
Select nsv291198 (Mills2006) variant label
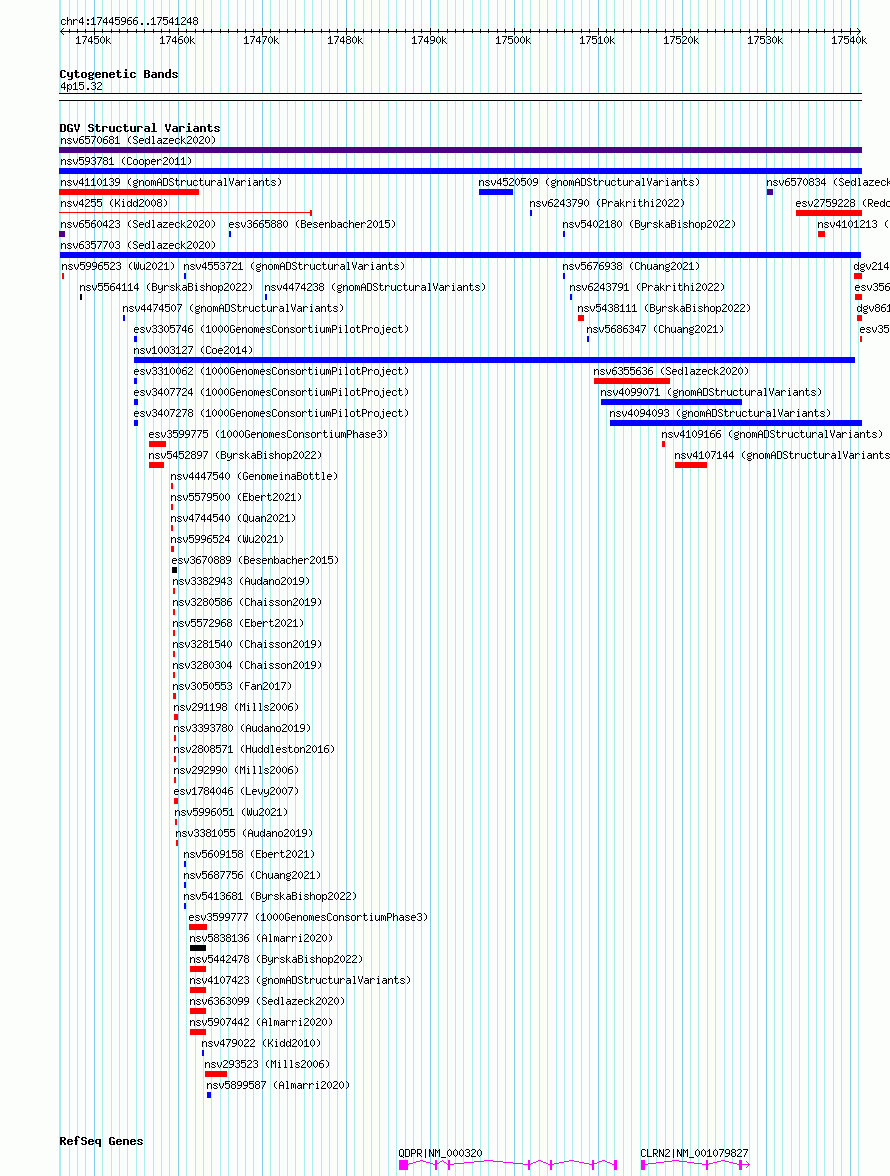(236, 707)
